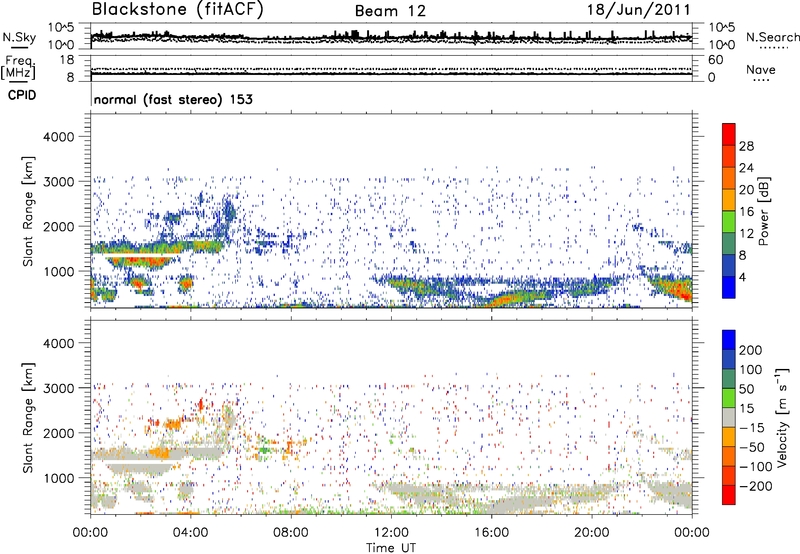Click the 2000 tick on the velocity panel

coord(59,433)
